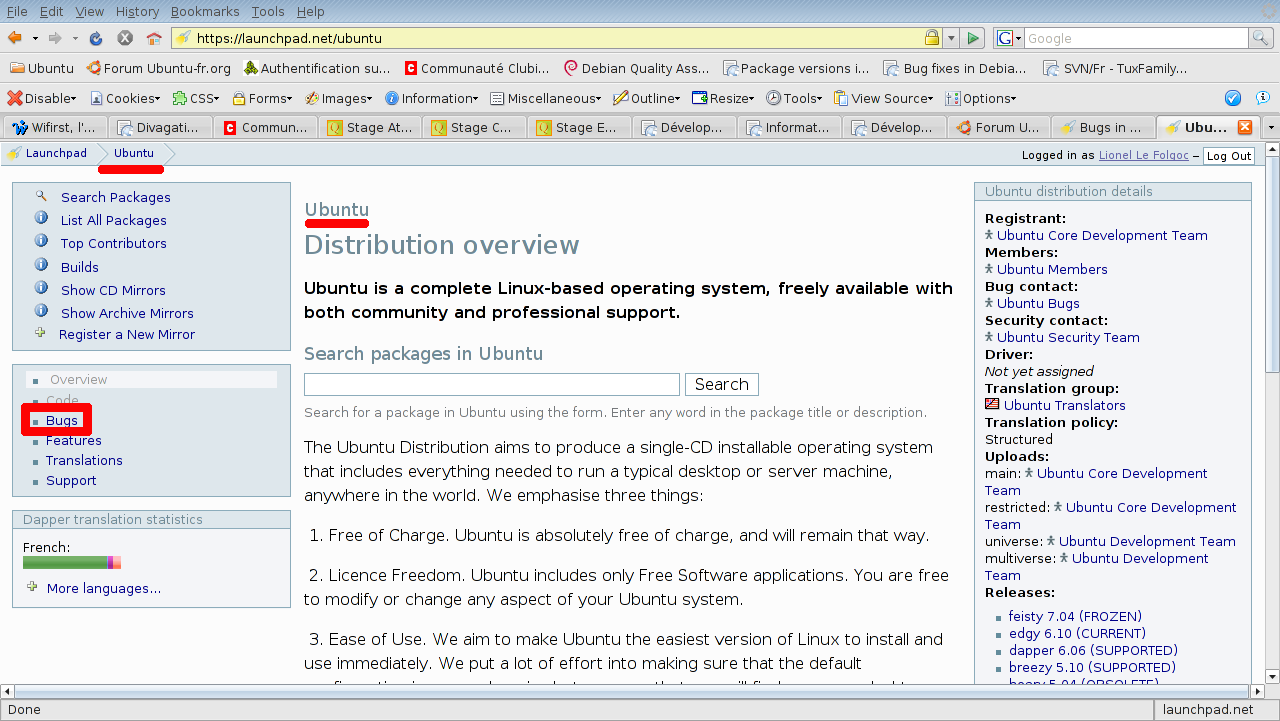Screen dimensions: 1280x721
Task: Switch to the Forum U... tab
Action: tap(997, 128)
